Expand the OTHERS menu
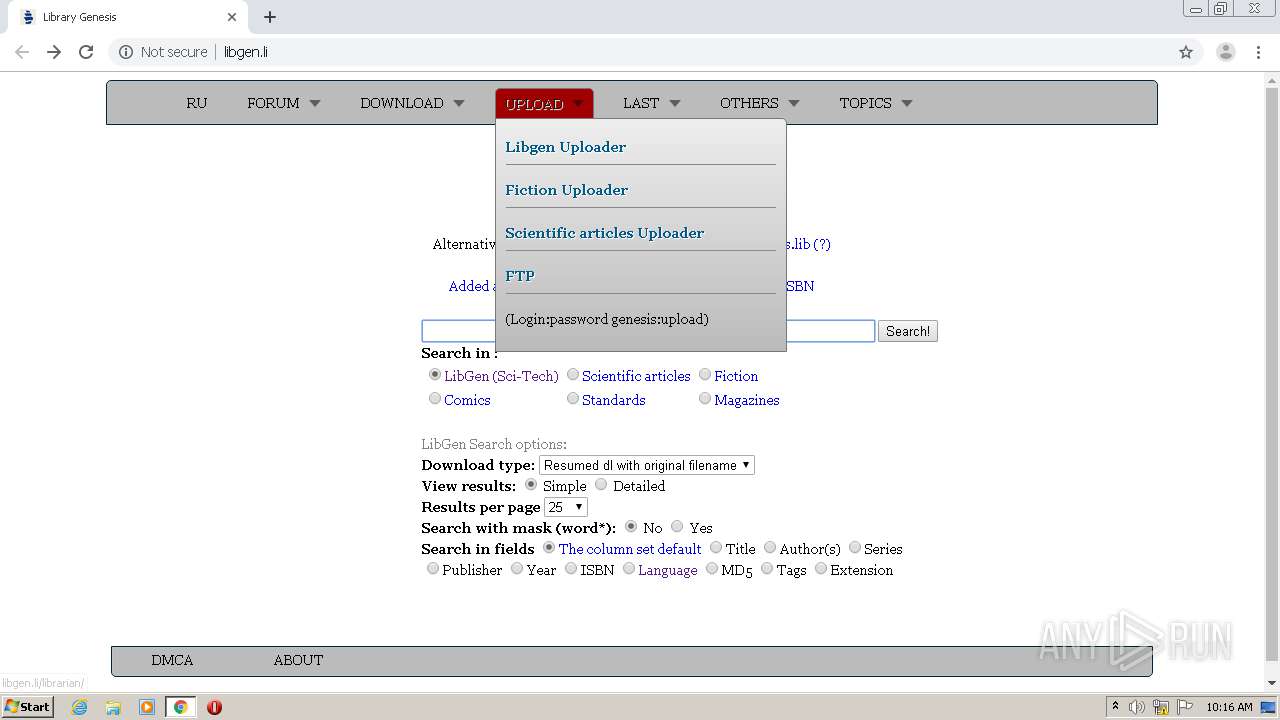 tap(759, 103)
